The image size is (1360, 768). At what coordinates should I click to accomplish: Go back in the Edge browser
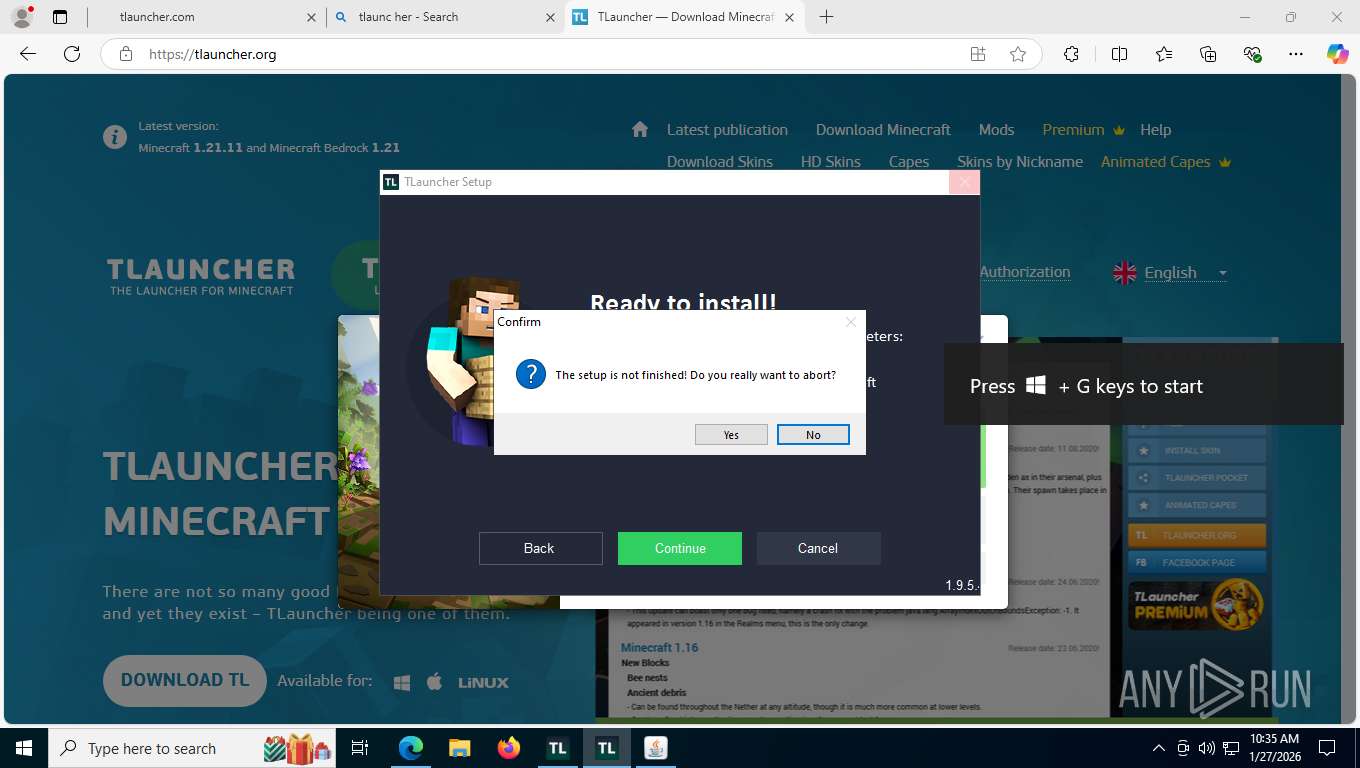coord(28,54)
